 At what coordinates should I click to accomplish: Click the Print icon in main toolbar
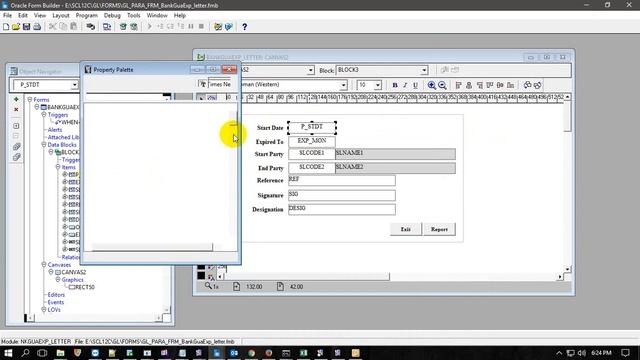pos(37,27)
